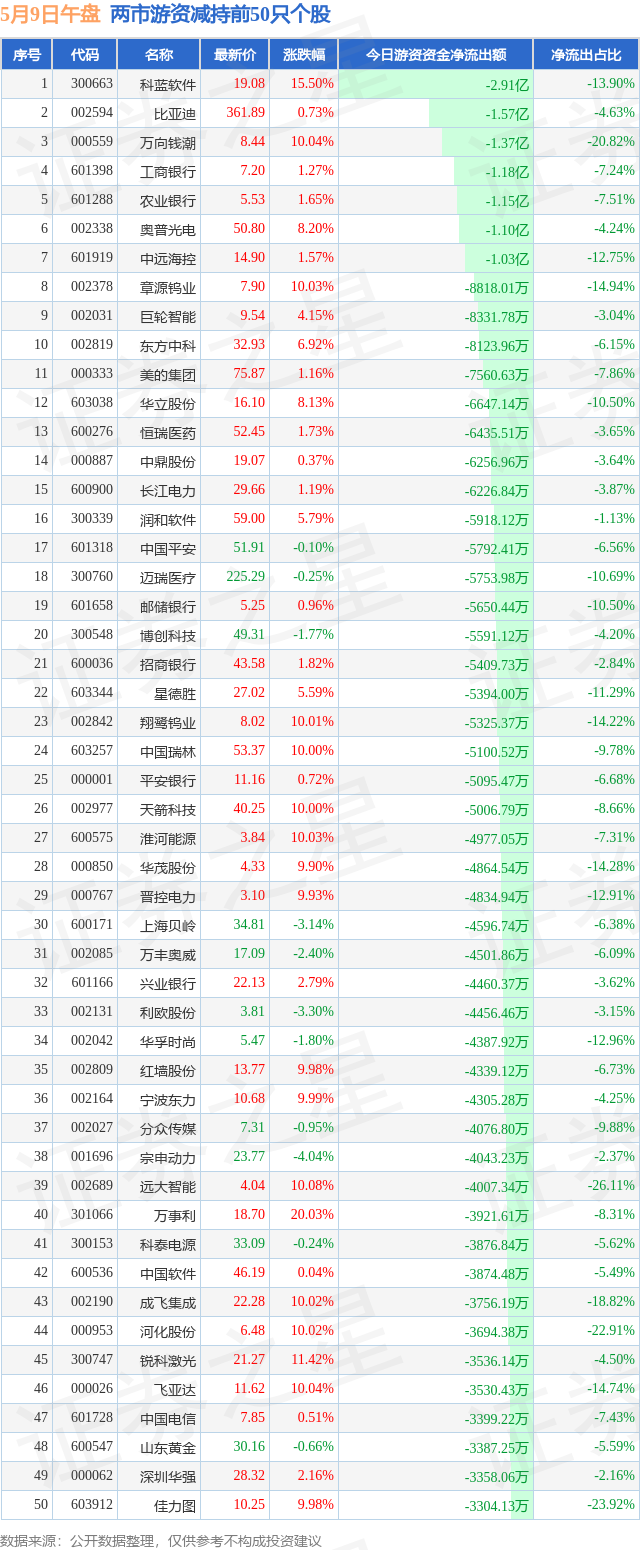Select stock name 华立股份
Viewport: 640px width, 1550px height.
pyautogui.click(x=168, y=403)
